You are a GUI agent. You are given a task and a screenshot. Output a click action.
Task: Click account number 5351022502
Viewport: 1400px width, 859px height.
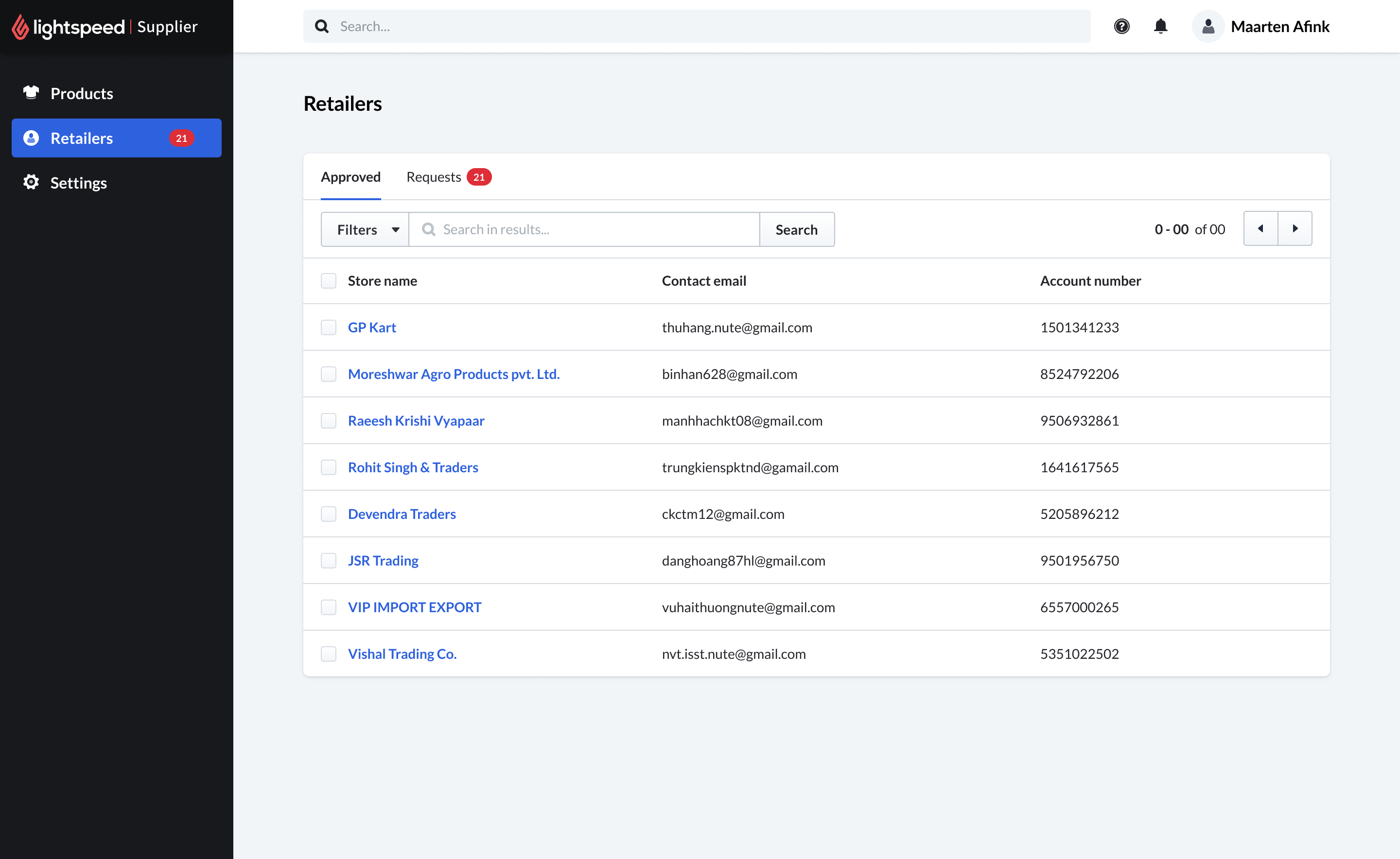point(1080,653)
